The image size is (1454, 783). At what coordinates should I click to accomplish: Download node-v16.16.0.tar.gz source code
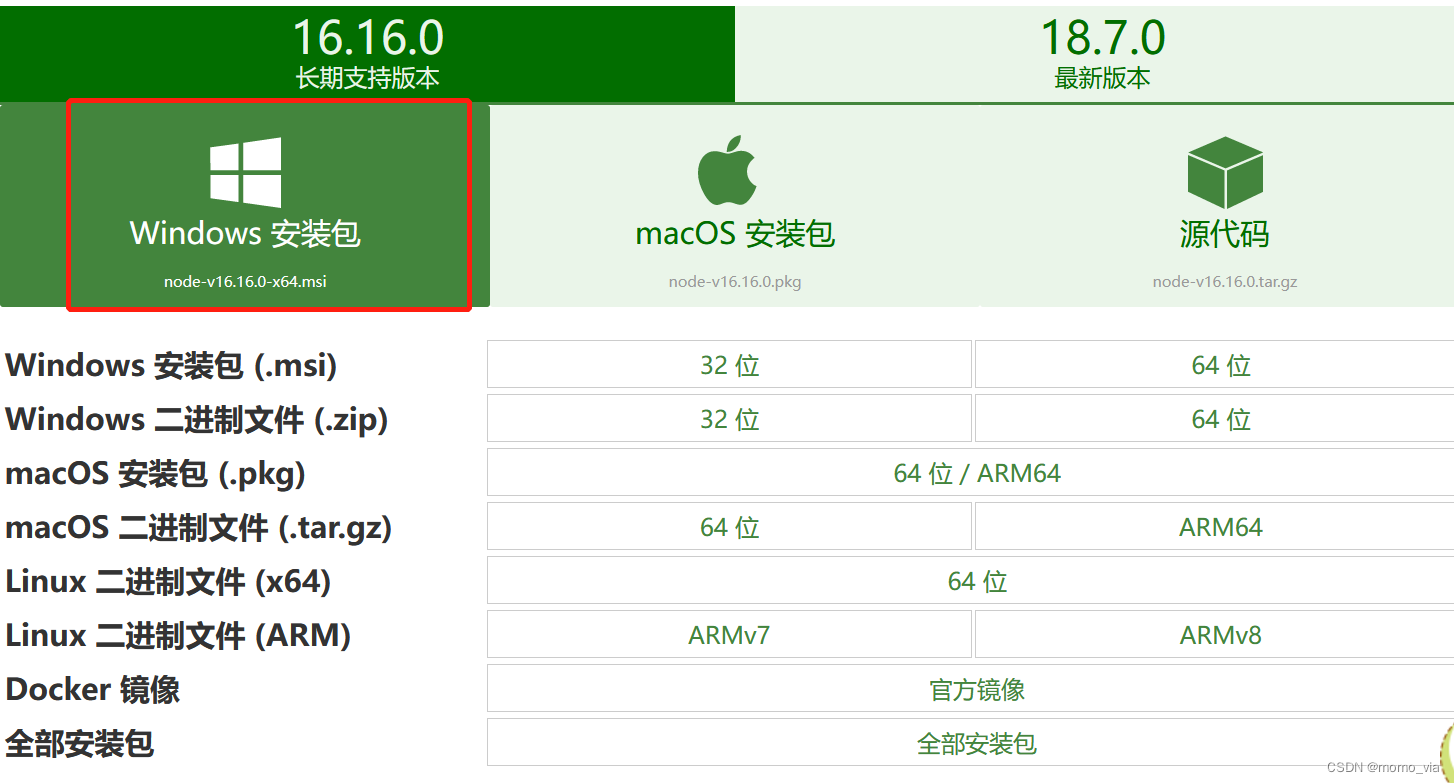(x=1225, y=281)
